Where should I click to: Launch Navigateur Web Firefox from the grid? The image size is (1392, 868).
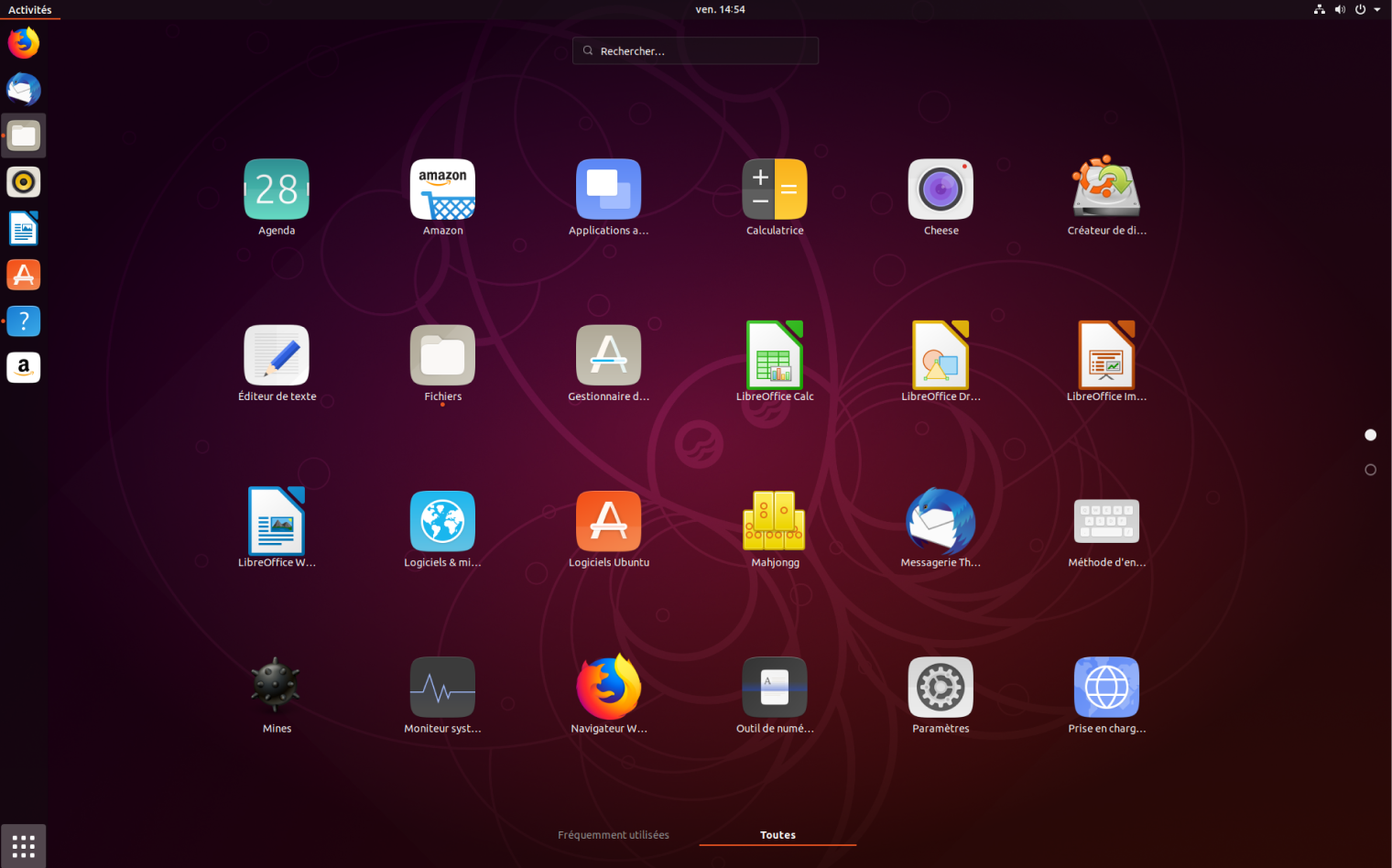[609, 687]
